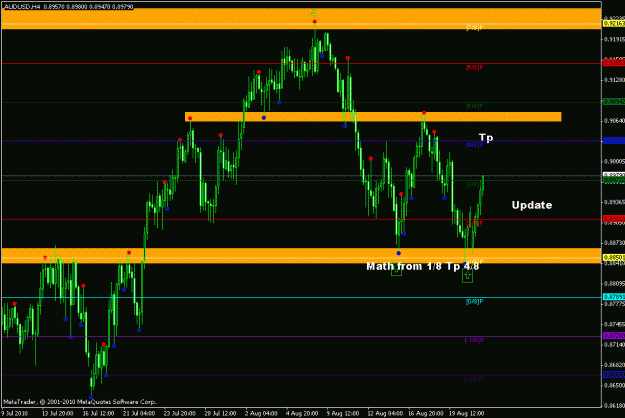The image size is (625, 418).
Task: Click the blue fractal dot at the chart's lowest candle
Action: pos(91,397)
